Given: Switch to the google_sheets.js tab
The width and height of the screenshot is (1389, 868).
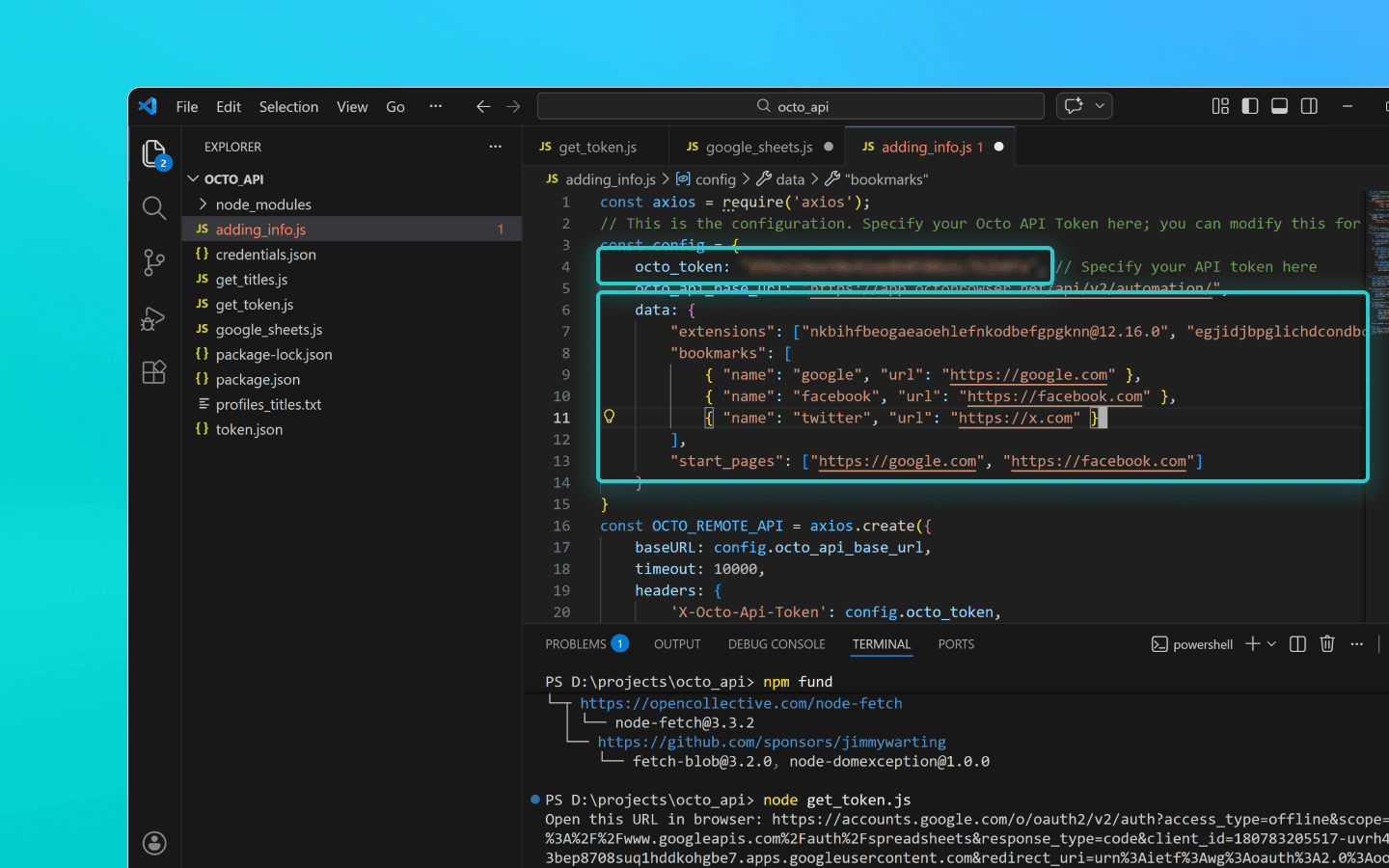Looking at the screenshot, I should click(x=757, y=146).
